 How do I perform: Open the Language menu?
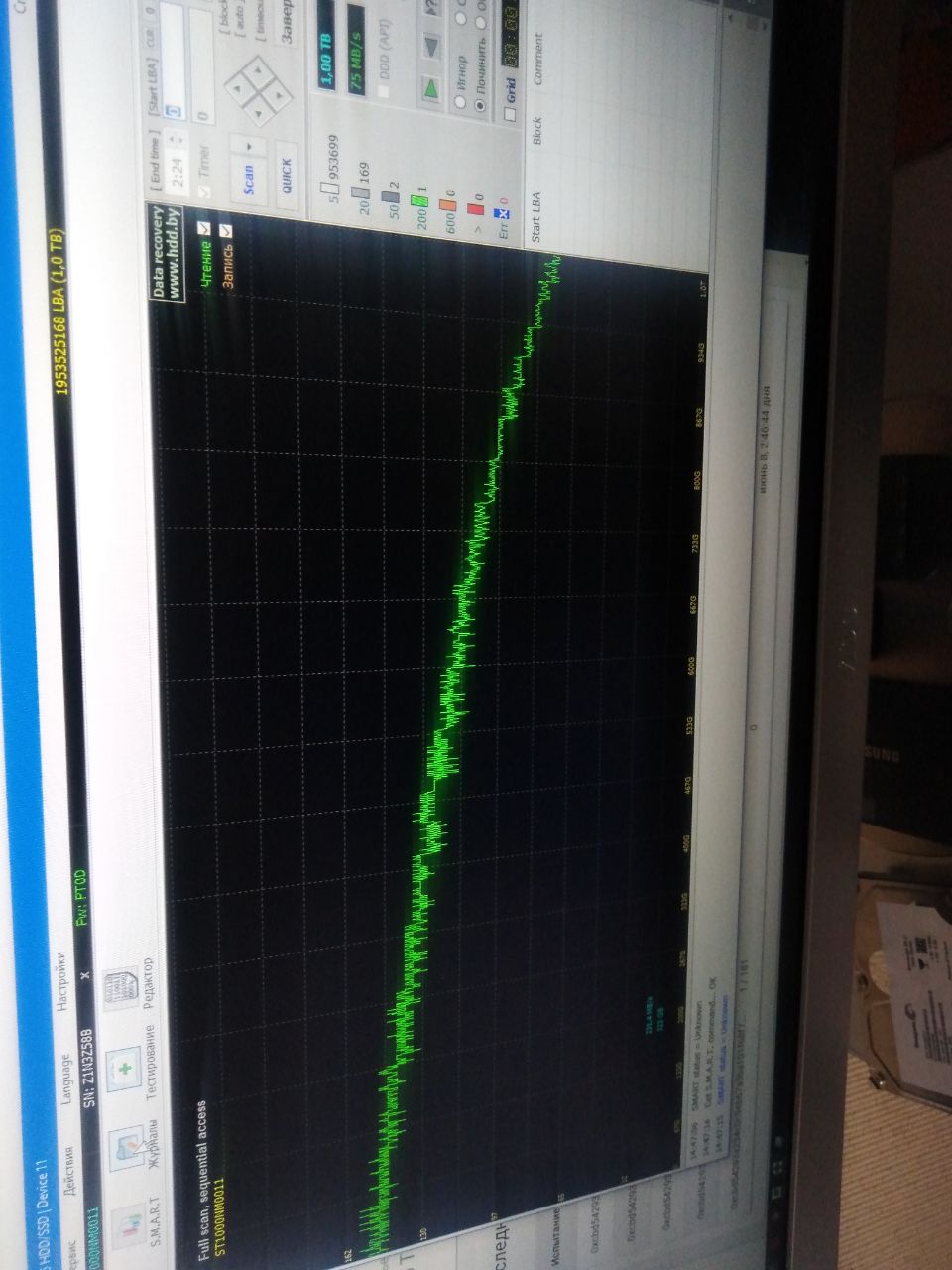click(65, 1079)
